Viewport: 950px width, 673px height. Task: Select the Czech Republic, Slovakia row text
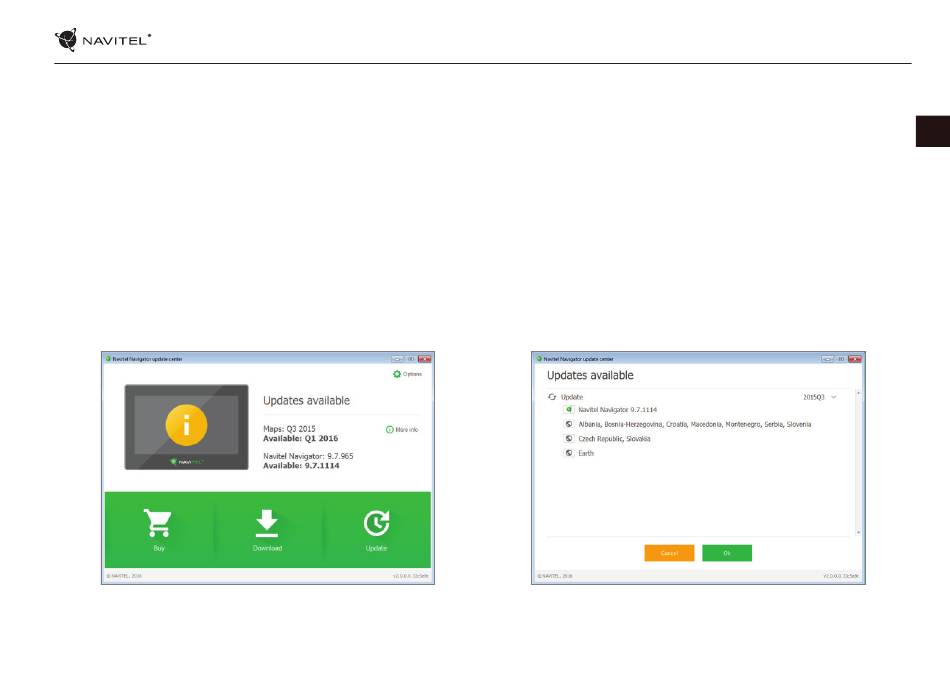[614, 439]
